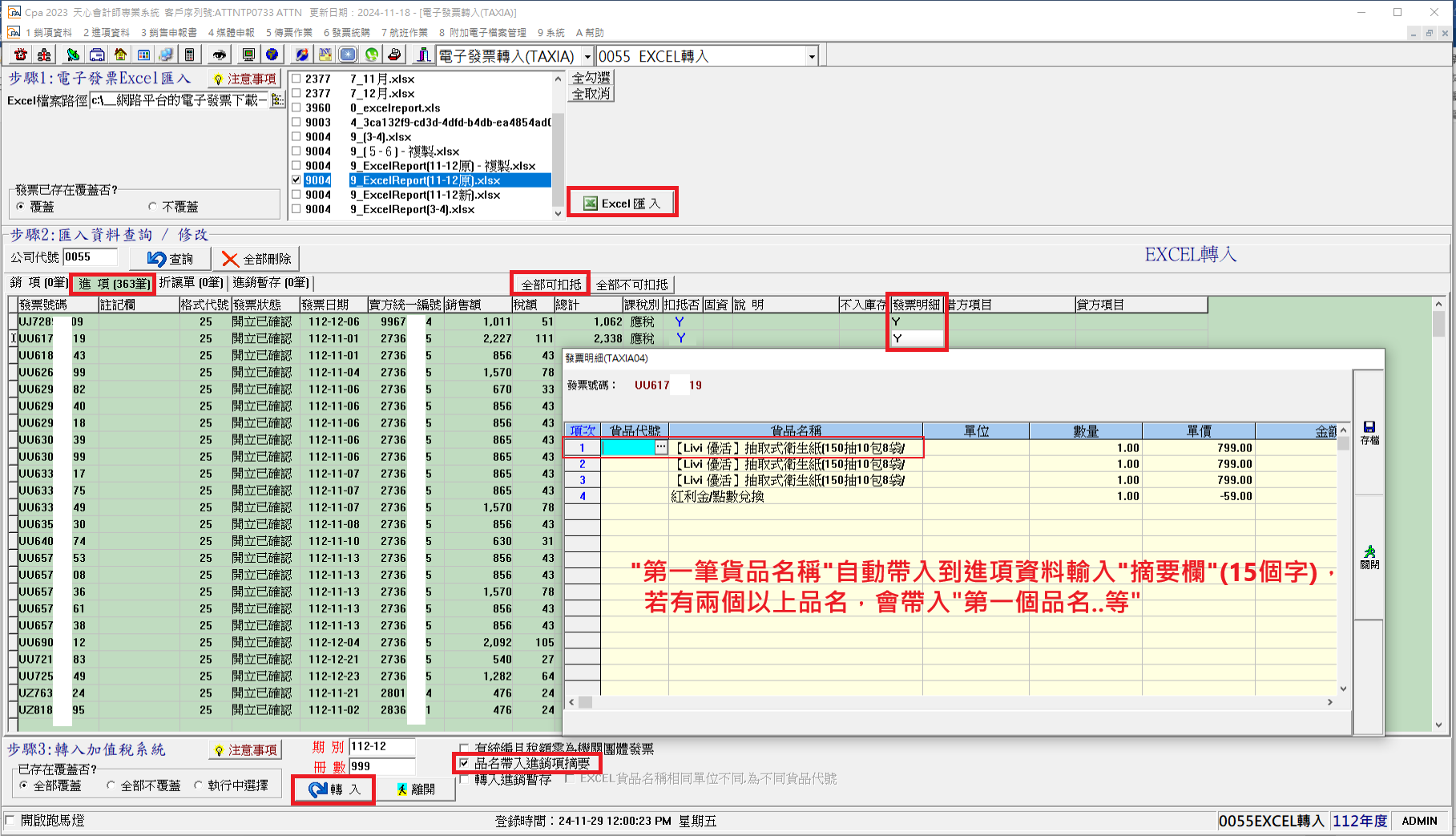Image resolution: width=1456 pixels, height=836 pixels.
Task: Open the 電子發票轉入(TAXIA) dropdown
Action: (587, 56)
